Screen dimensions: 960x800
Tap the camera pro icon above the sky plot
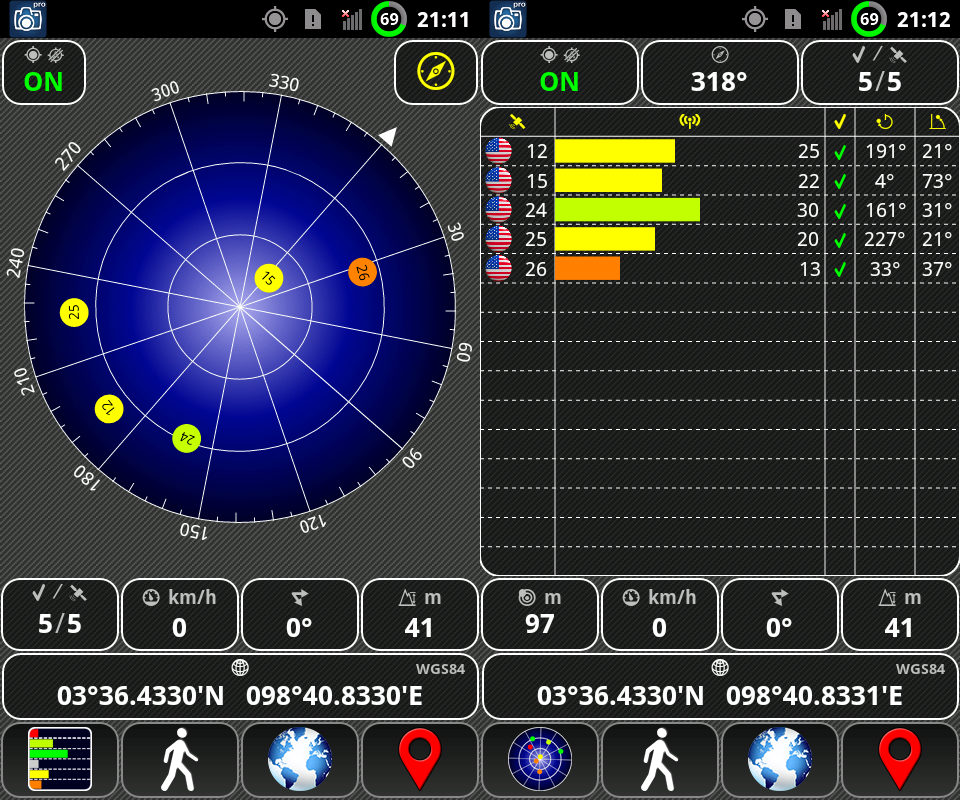[x=28, y=18]
